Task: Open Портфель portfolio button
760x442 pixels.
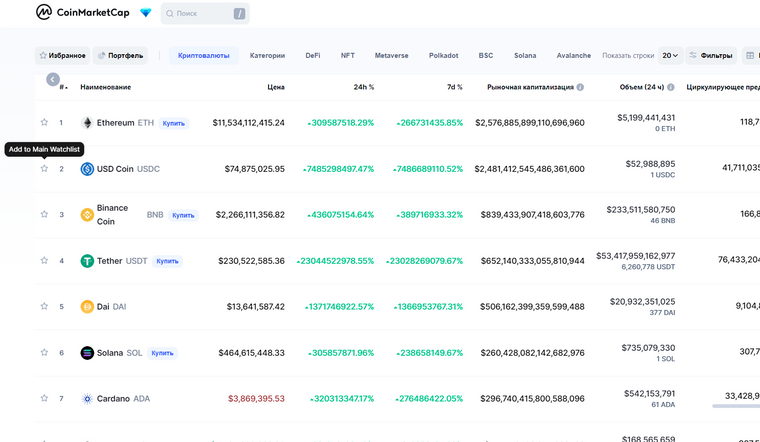Action: (x=120, y=55)
